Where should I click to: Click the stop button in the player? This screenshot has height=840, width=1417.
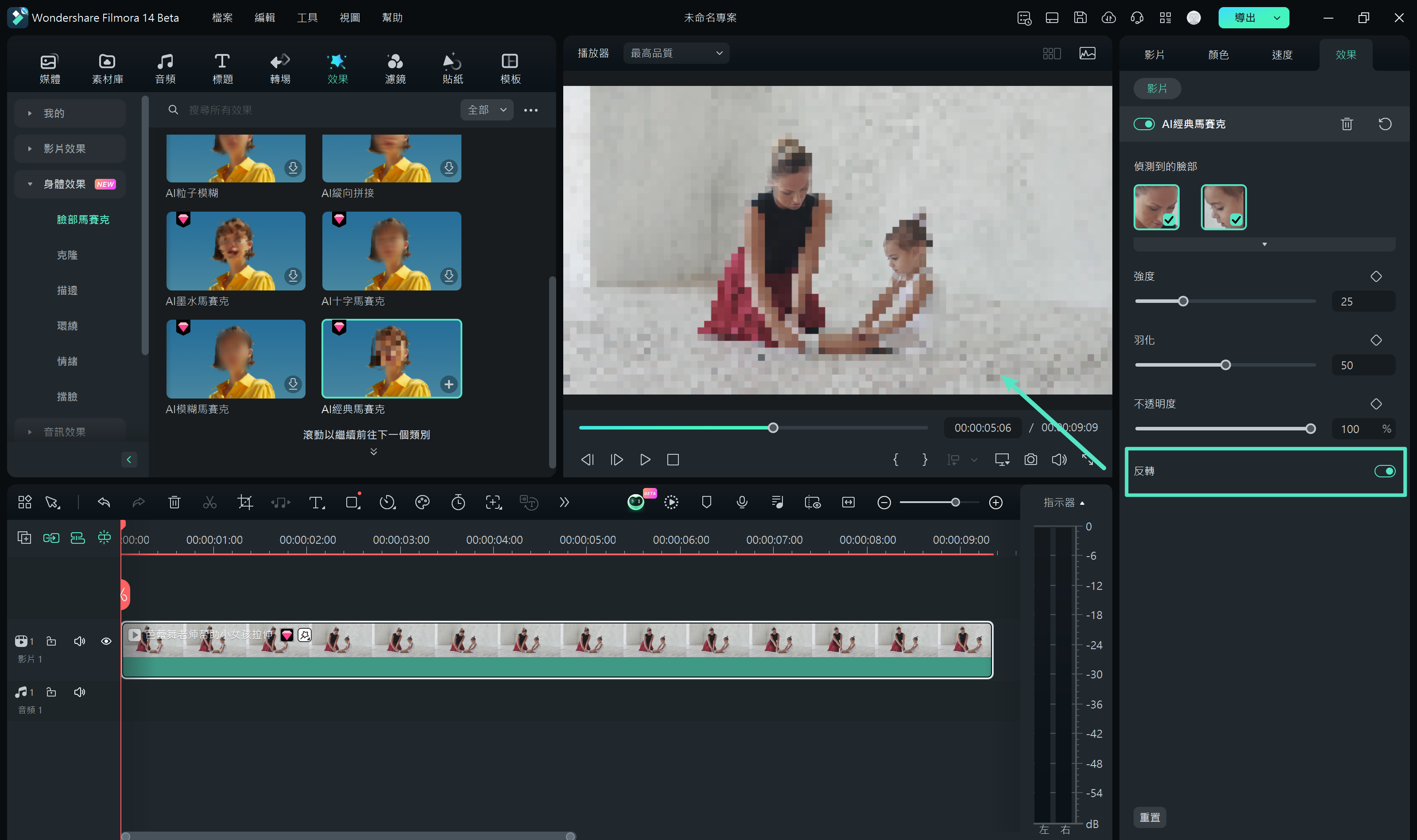(x=673, y=460)
